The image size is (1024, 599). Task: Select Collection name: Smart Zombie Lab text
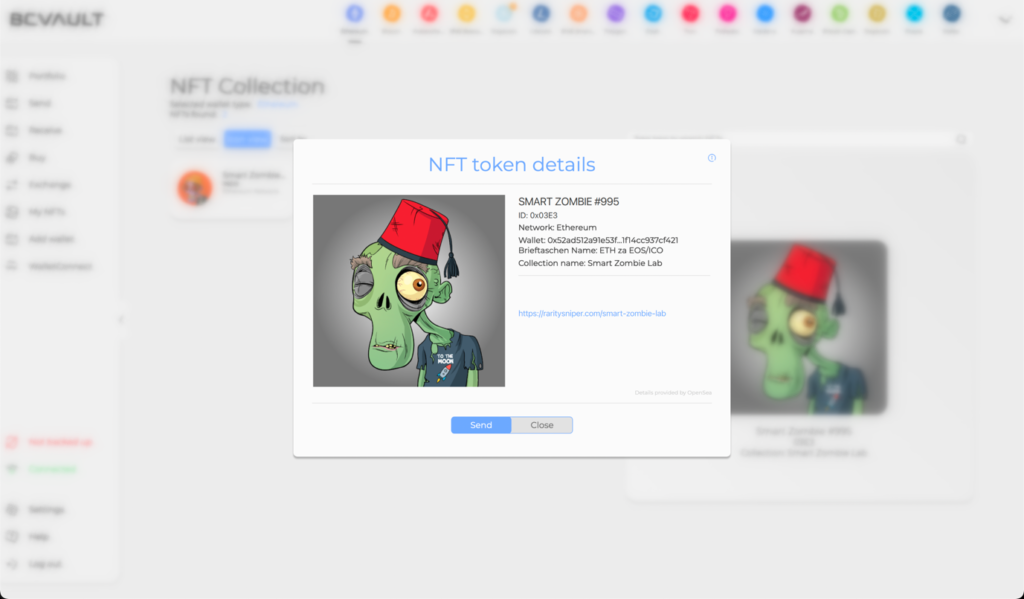point(590,263)
